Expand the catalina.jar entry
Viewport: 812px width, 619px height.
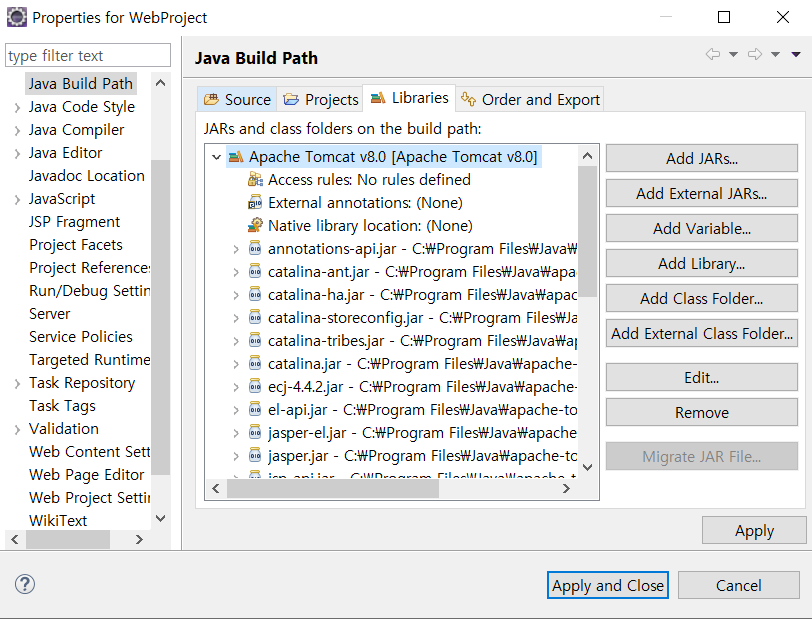236,364
